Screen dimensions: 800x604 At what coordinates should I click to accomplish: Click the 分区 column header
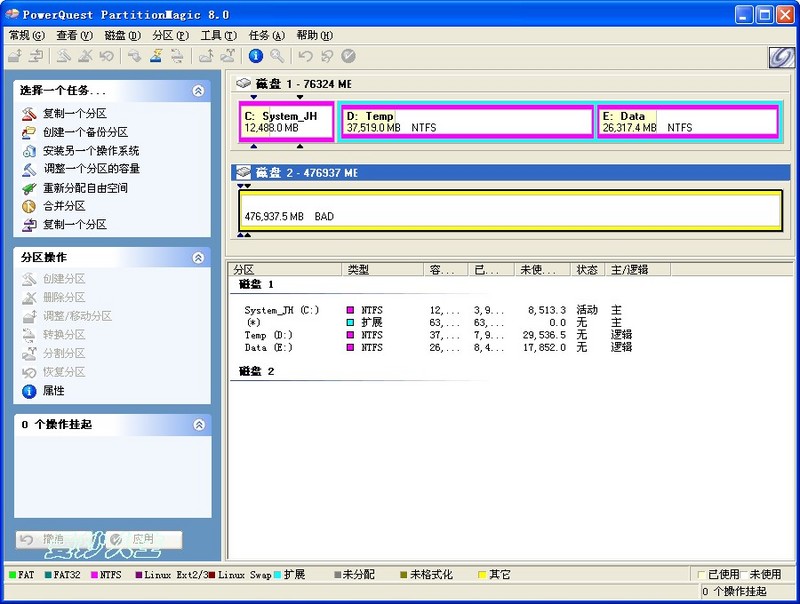click(286, 270)
